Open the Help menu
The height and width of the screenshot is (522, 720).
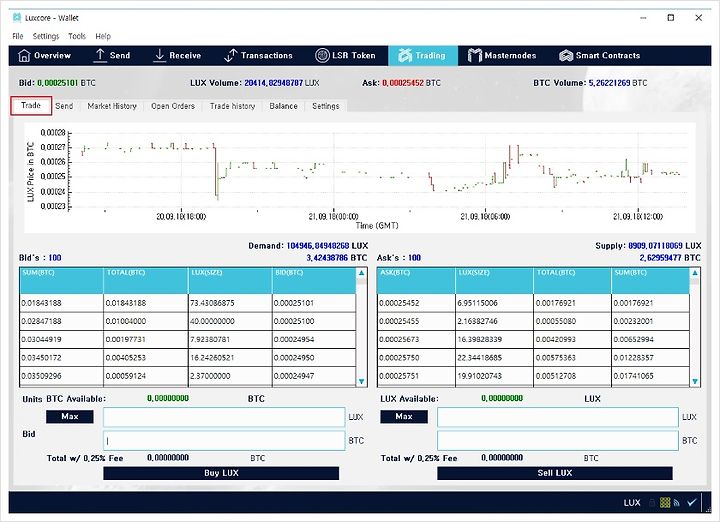[x=103, y=36]
